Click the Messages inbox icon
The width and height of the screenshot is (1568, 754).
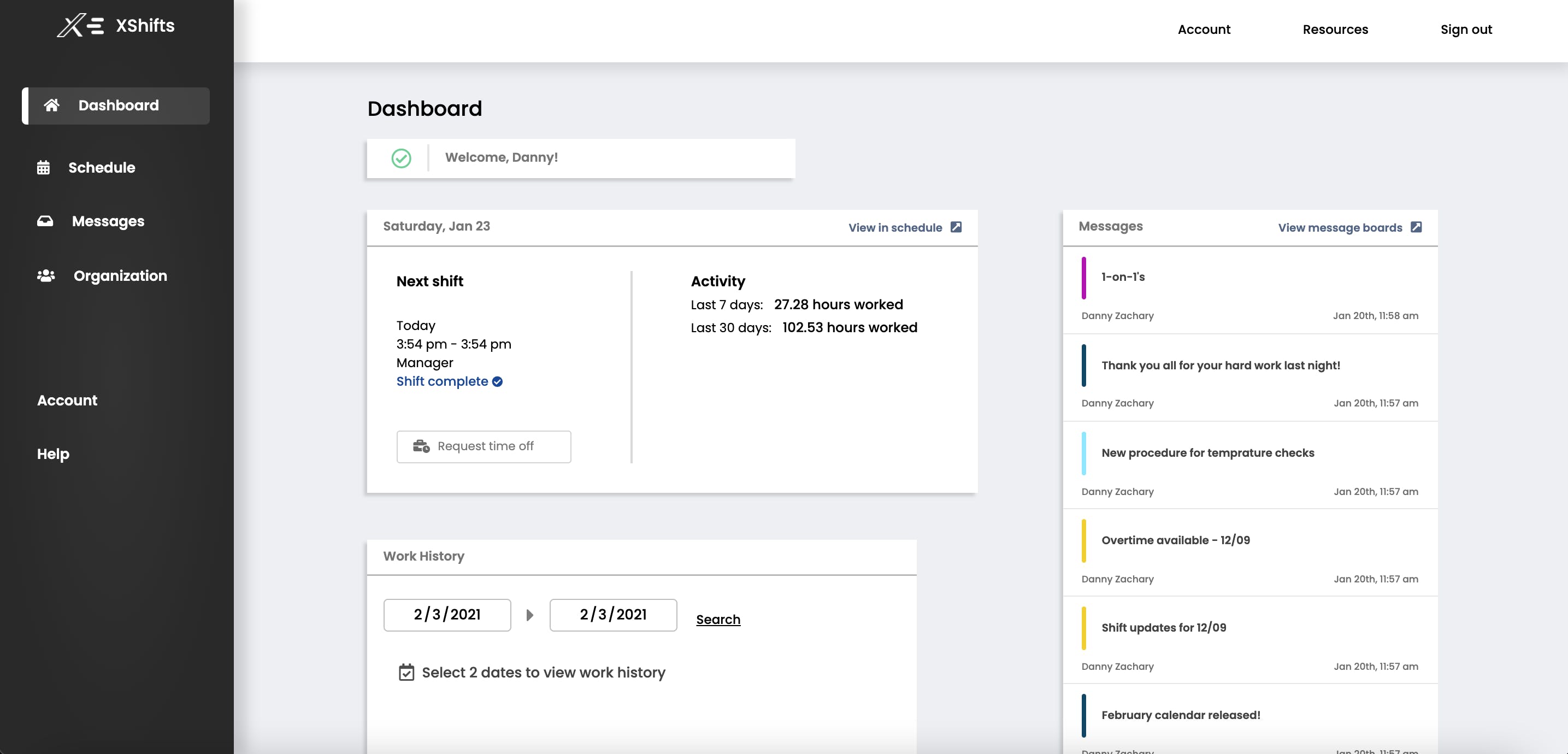(45, 221)
